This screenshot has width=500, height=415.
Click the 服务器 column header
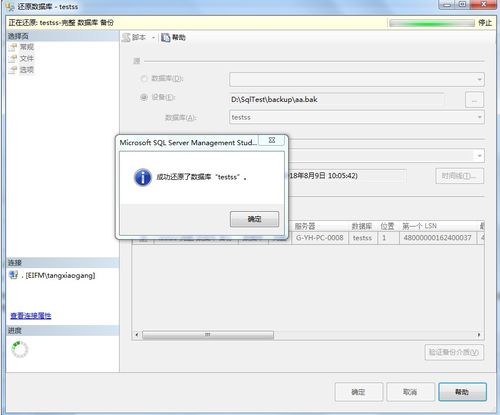coord(320,226)
